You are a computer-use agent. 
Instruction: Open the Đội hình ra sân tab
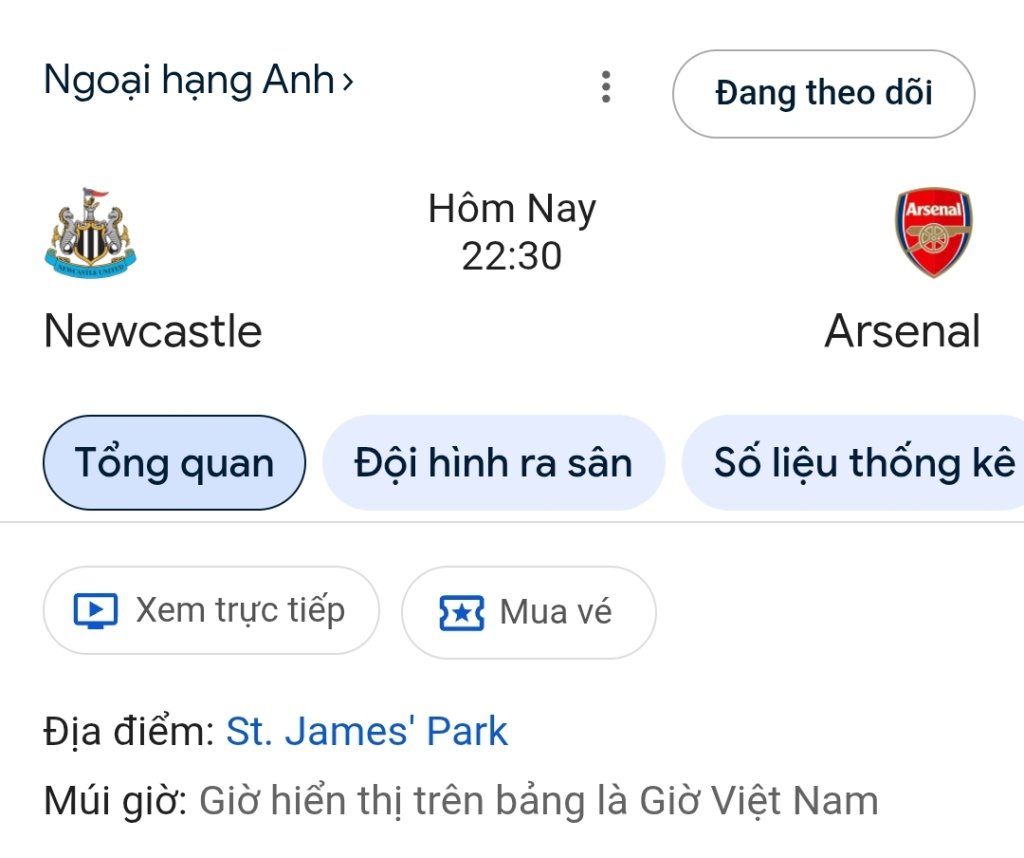[493, 463]
